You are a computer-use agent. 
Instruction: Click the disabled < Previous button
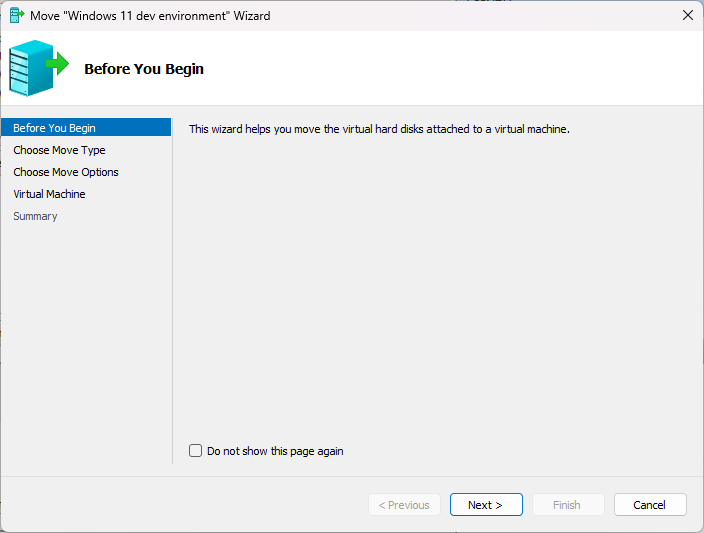coord(404,505)
